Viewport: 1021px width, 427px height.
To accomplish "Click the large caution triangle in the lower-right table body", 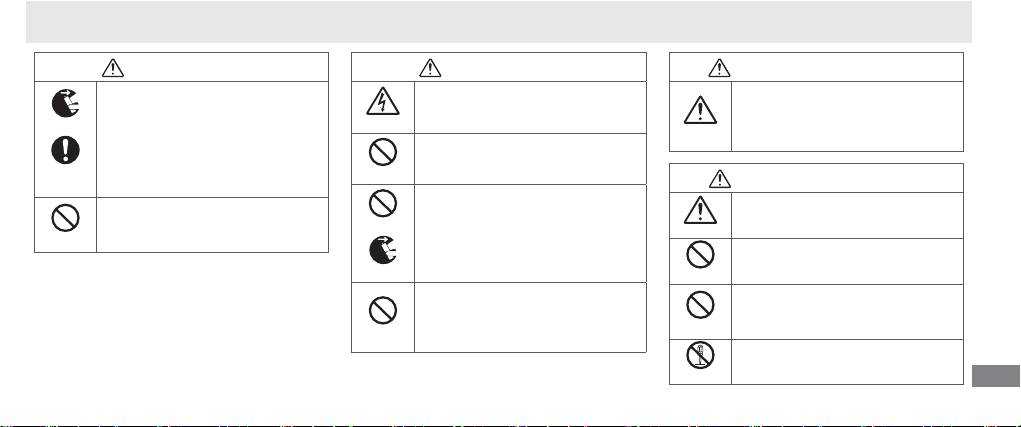I will [700, 210].
